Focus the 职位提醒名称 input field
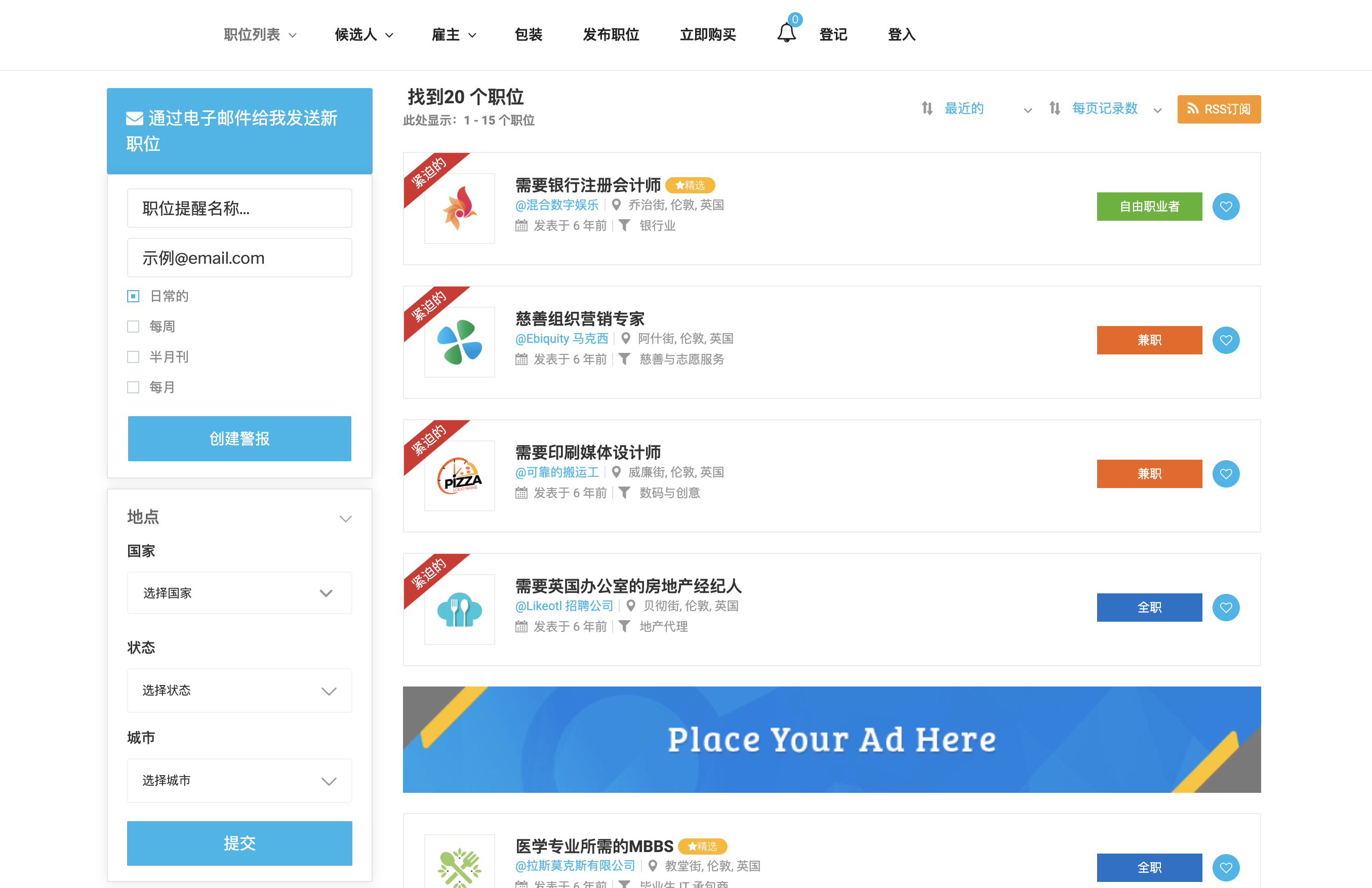The image size is (1372, 888). pos(239,208)
